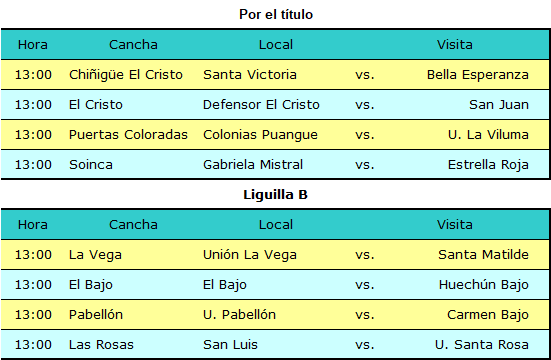The height and width of the screenshot is (360, 551).
Task: Click on Estrella Roja cell
Action: tap(488, 165)
